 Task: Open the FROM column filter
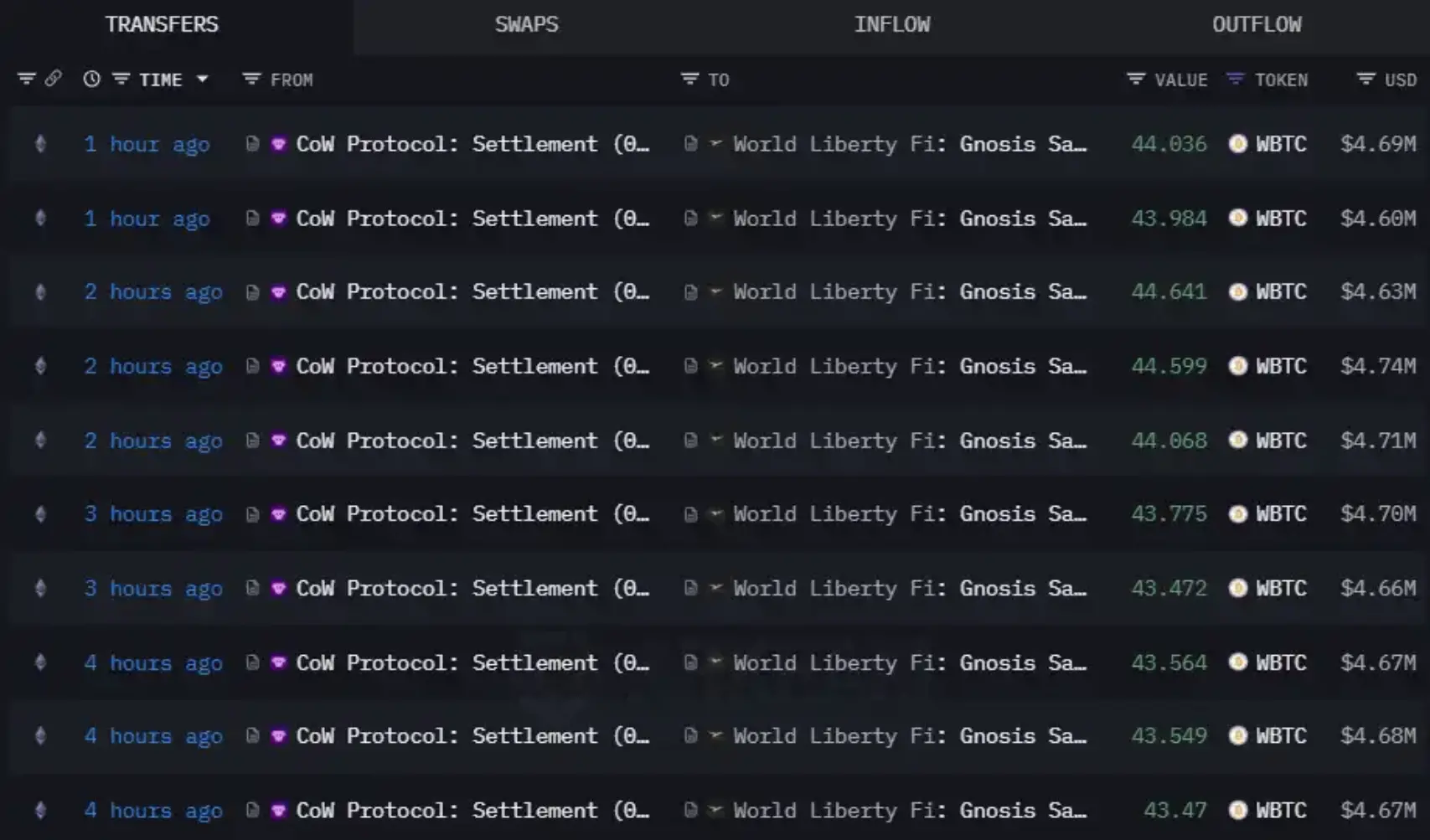click(251, 79)
